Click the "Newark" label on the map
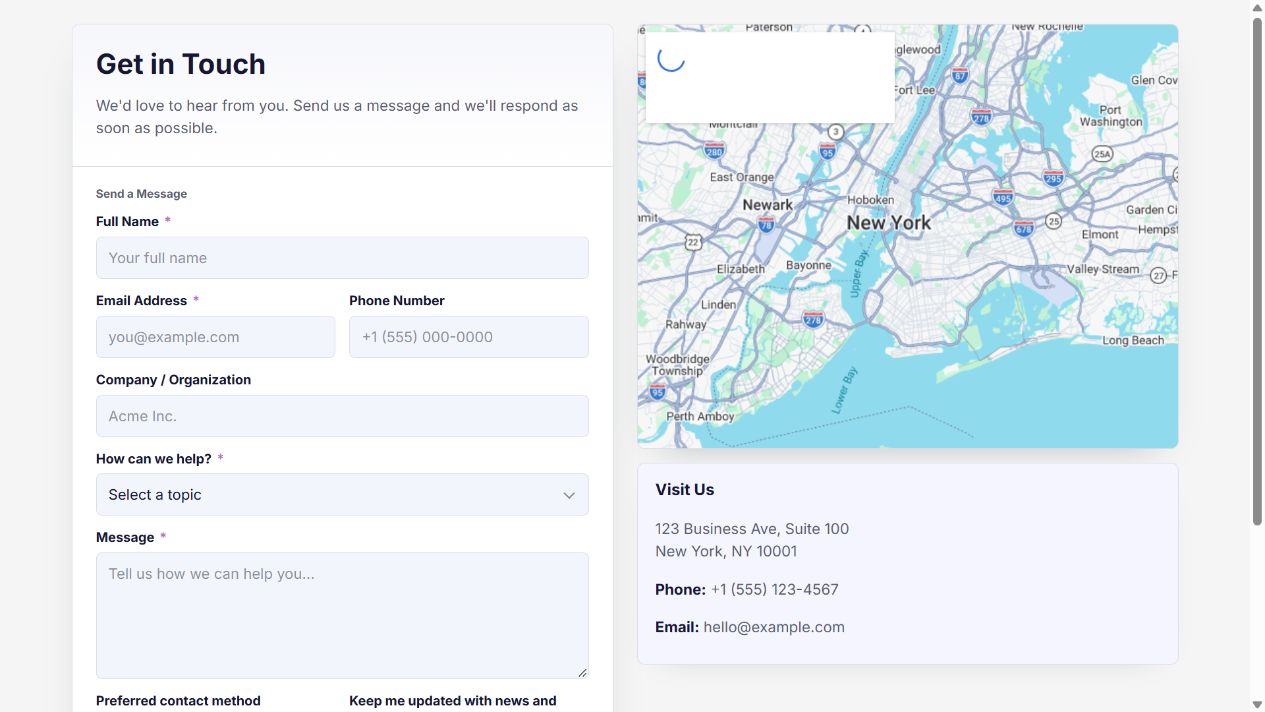1265x712 pixels. click(768, 205)
